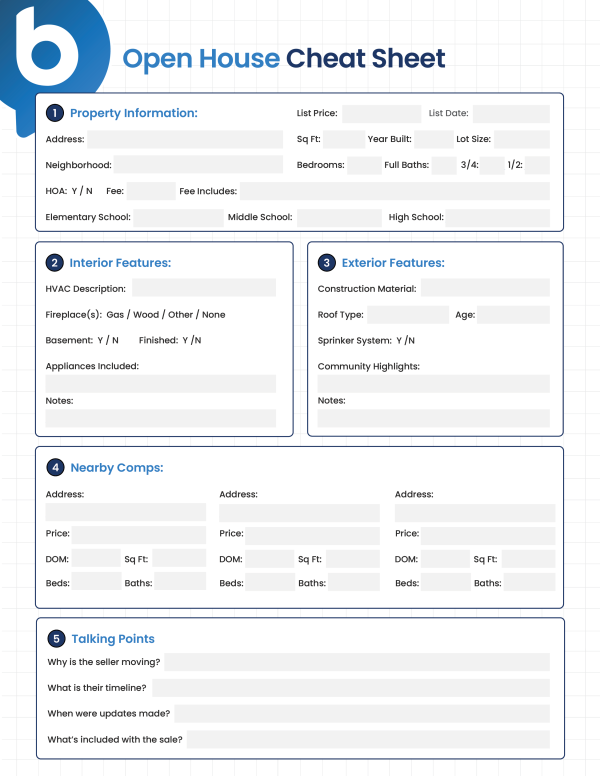This screenshot has width=600, height=776.
Task: Click the "What's included with the sale?" field
Action: coord(368,740)
